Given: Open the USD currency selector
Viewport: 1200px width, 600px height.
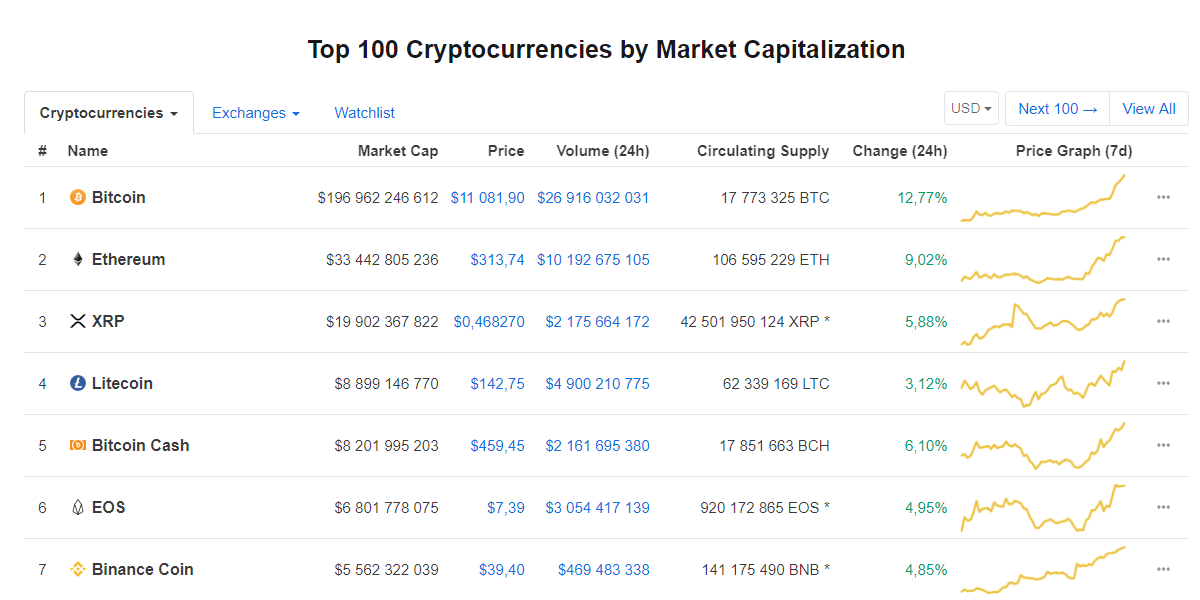Looking at the screenshot, I should click(x=971, y=109).
